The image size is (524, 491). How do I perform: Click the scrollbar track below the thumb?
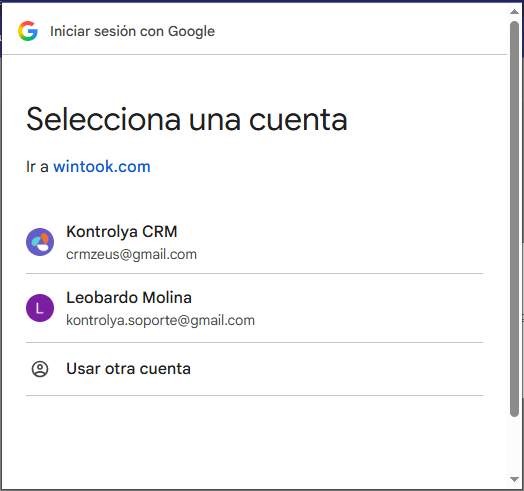(x=514, y=445)
